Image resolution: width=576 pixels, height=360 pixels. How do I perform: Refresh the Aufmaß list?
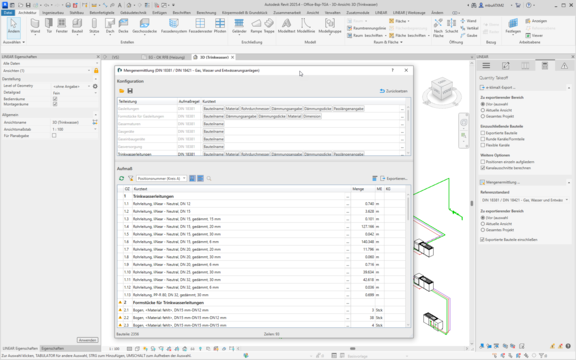pyautogui.click(x=122, y=179)
